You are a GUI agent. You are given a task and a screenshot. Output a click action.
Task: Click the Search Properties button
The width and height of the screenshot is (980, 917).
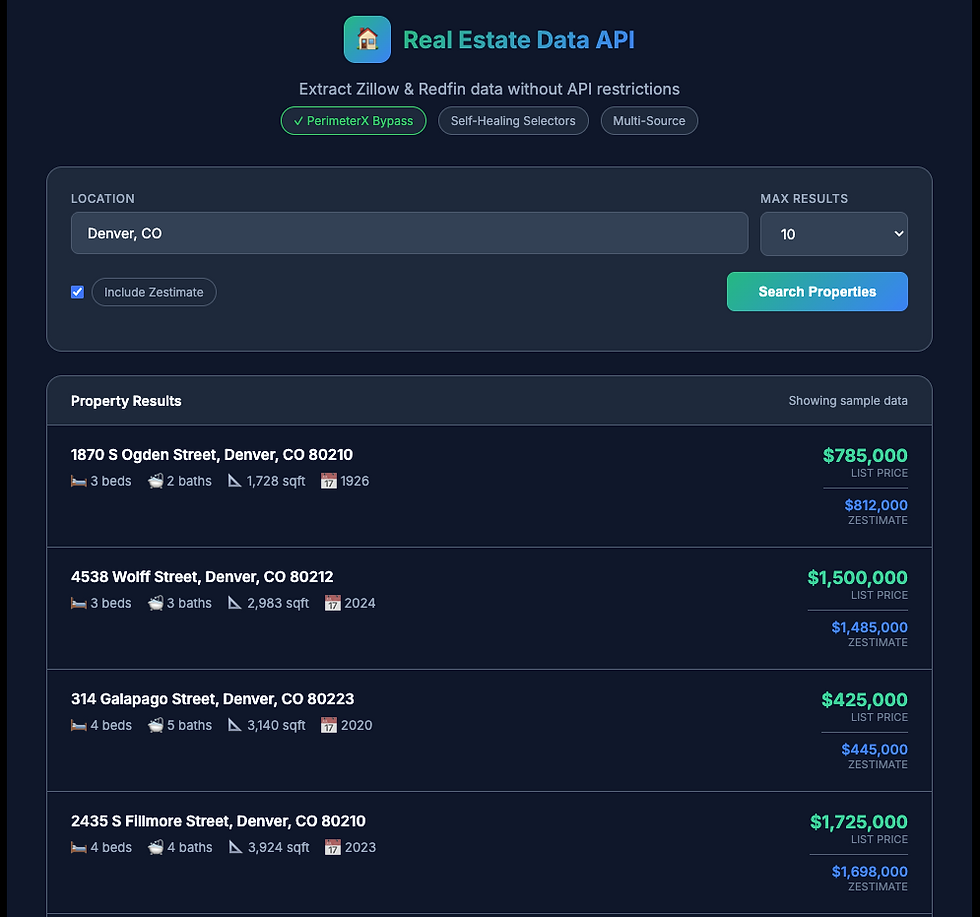click(x=817, y=291)
